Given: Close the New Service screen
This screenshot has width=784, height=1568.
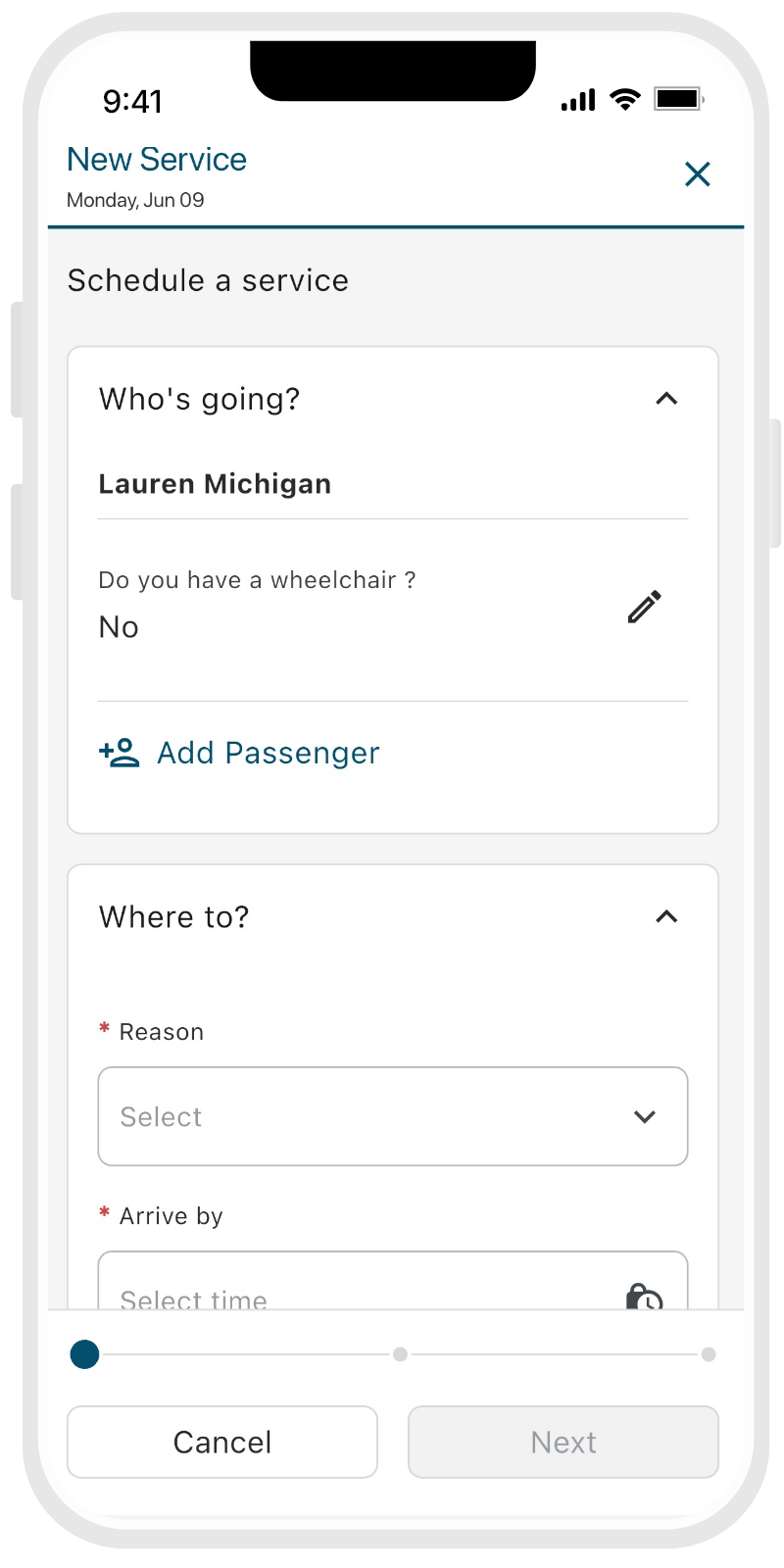Looking at the screenshot, I should tap(697, 174).
